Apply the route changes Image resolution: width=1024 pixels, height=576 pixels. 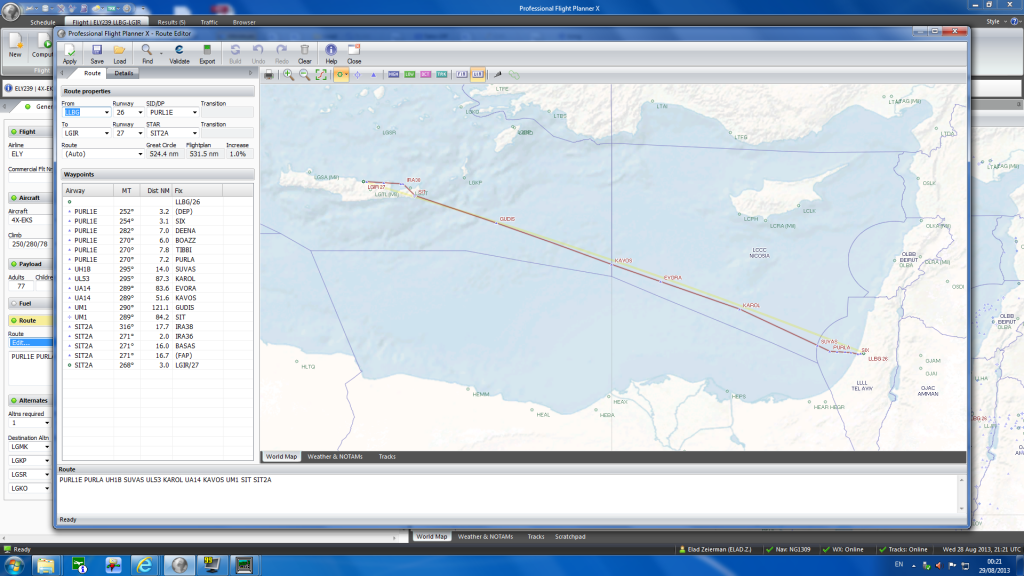click(x=70, y=53)
